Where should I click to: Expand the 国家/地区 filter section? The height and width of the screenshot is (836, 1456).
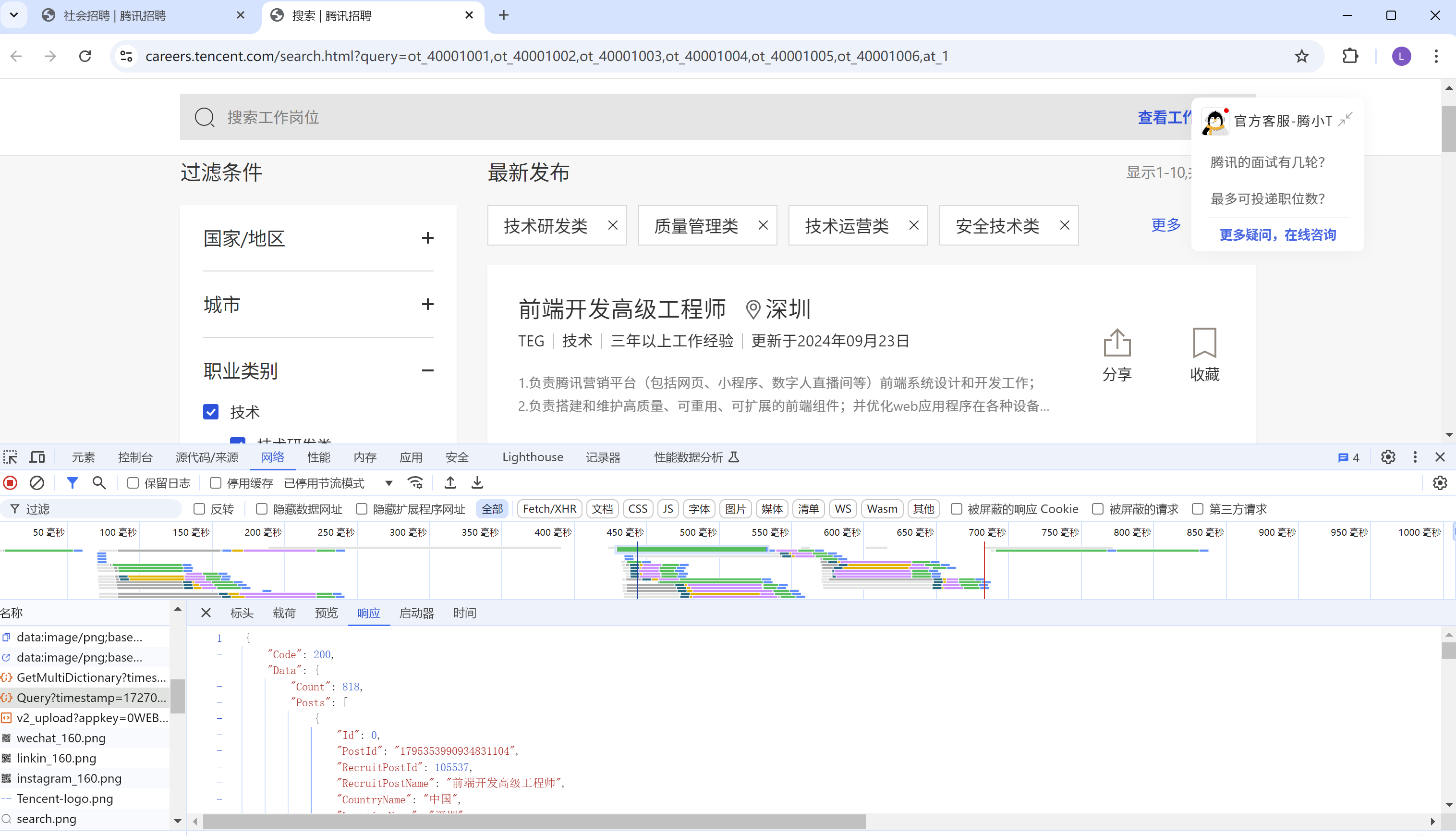point(427,238)
